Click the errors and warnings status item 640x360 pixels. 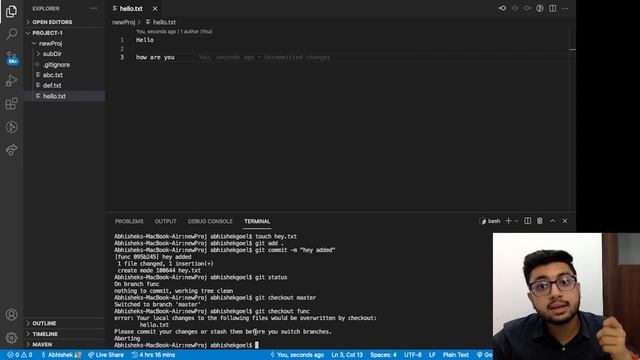coord(19,355)
